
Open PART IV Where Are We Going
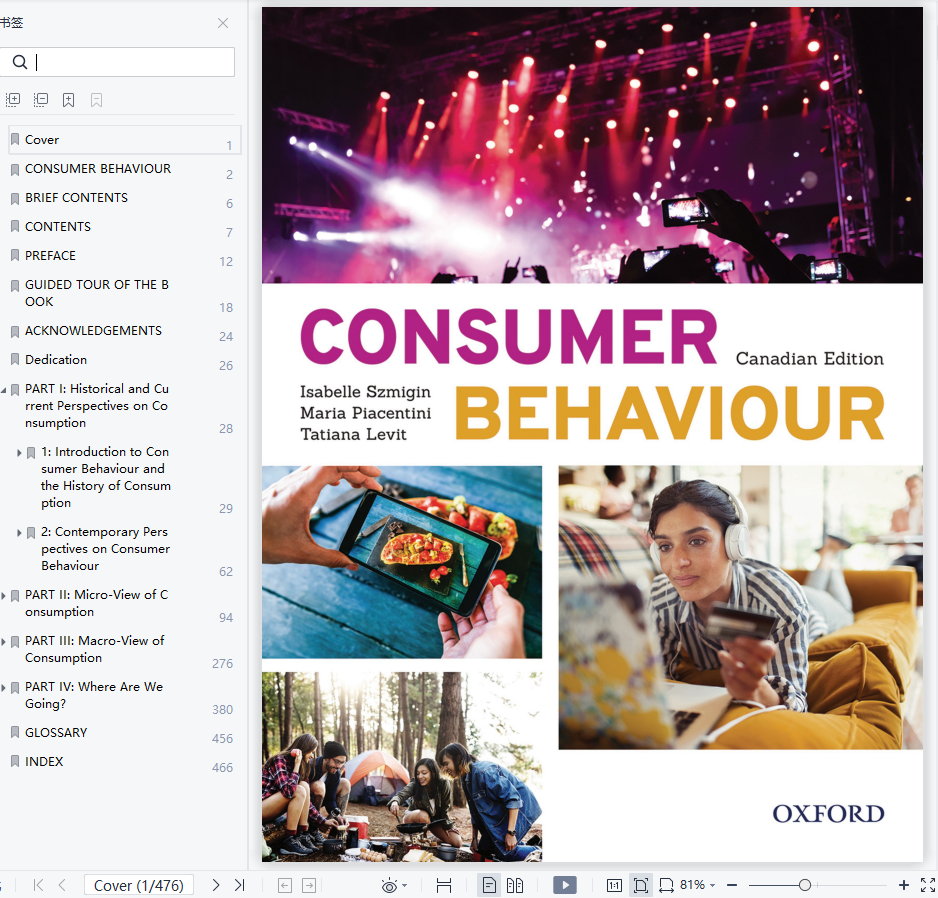click(x=94, y=695)
